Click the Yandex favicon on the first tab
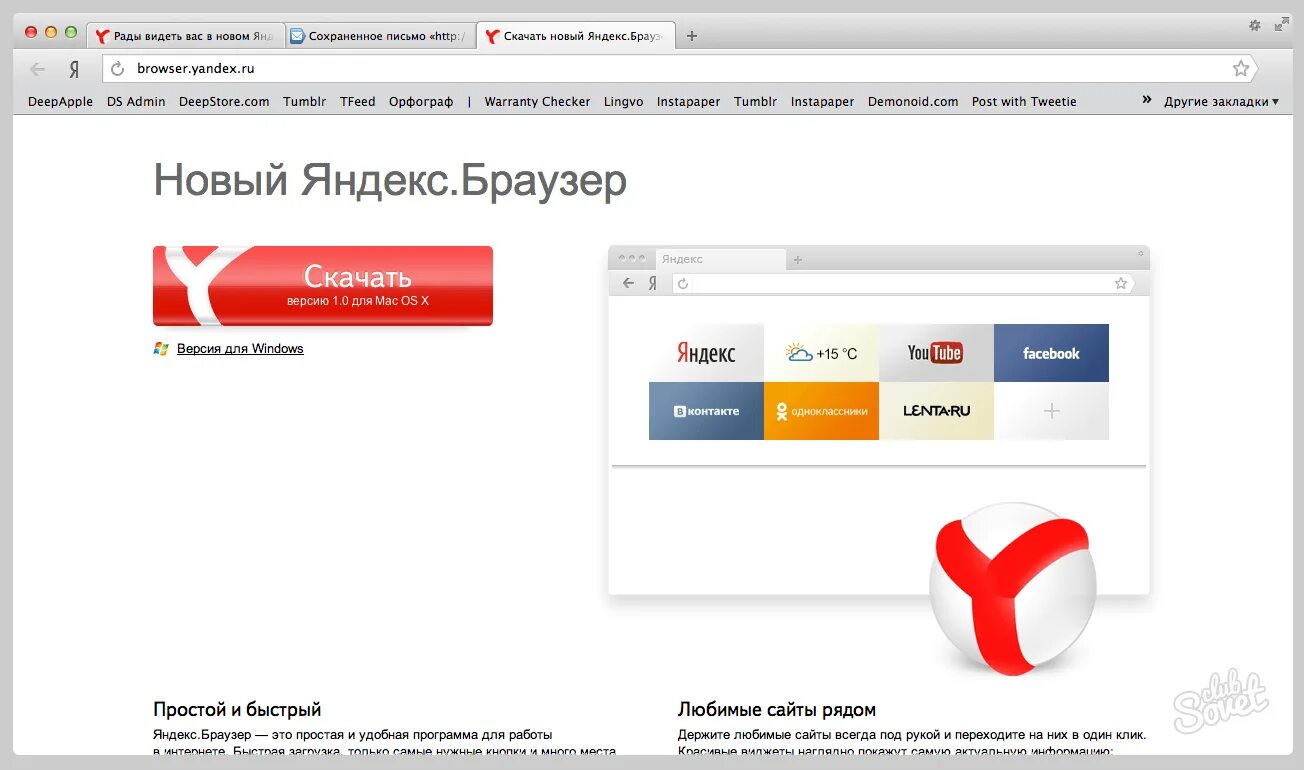 point(102,37)
